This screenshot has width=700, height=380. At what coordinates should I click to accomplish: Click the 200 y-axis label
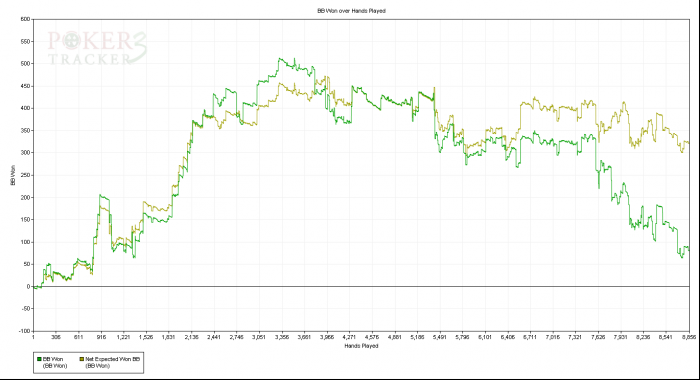point(25,197)
